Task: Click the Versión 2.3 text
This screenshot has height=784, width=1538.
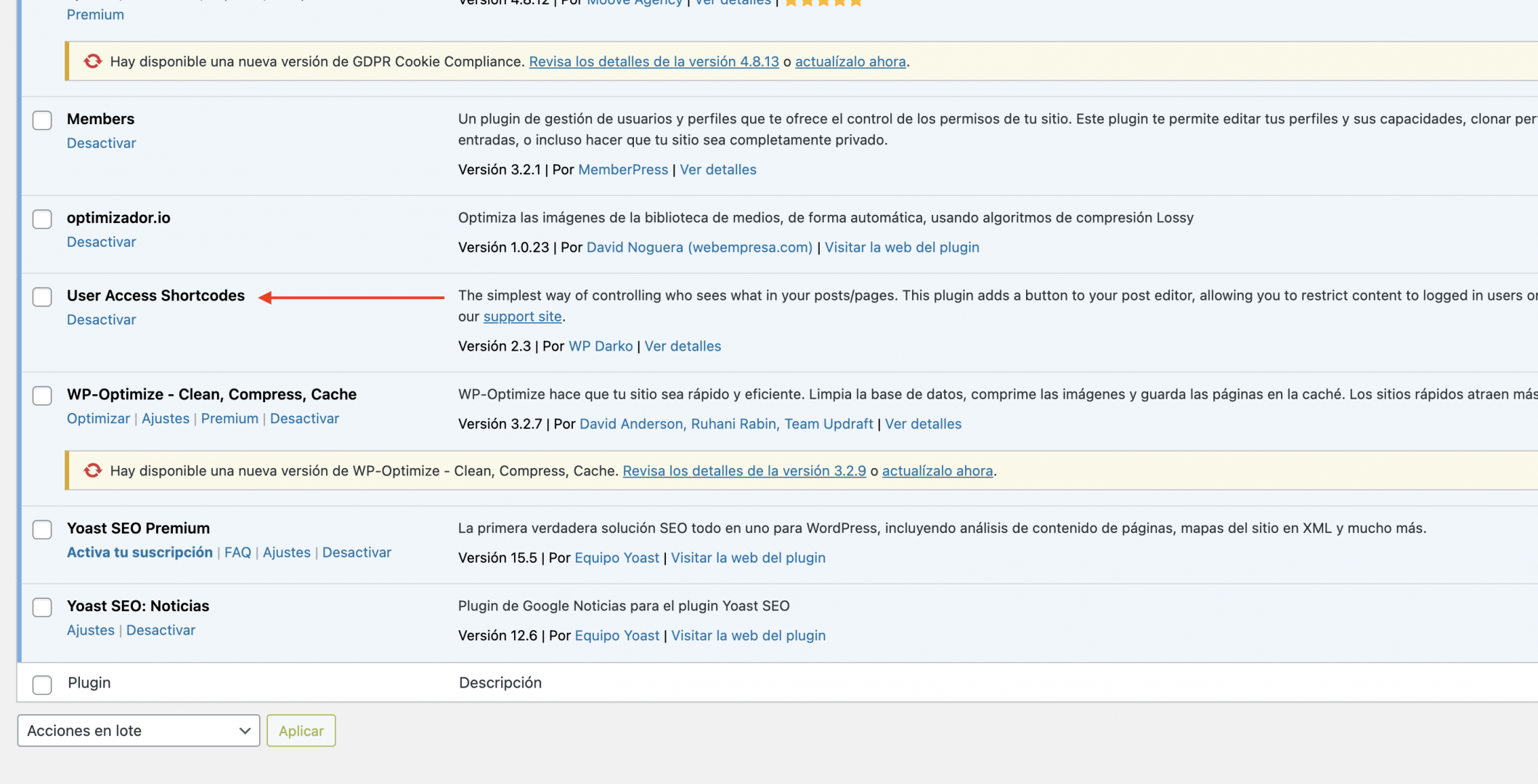Action: click(x=495, y=346)
